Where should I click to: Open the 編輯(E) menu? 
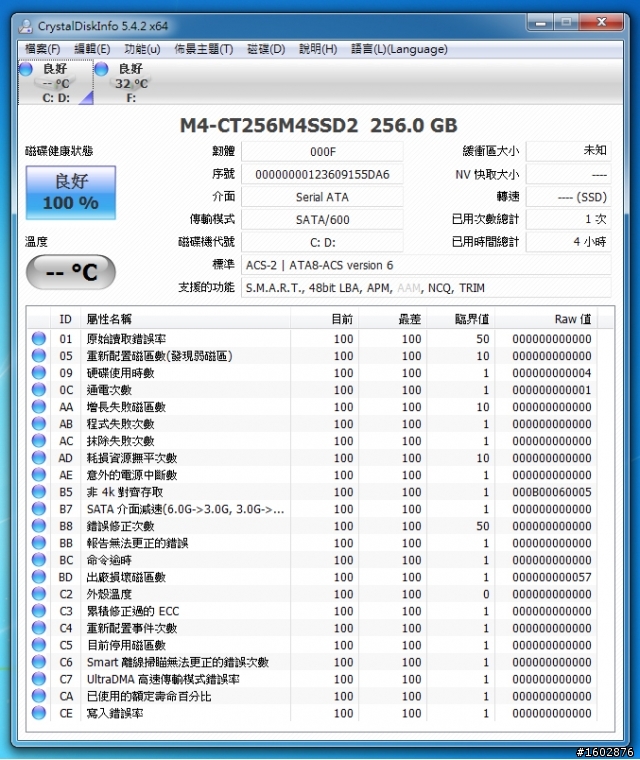pos(92,49)
